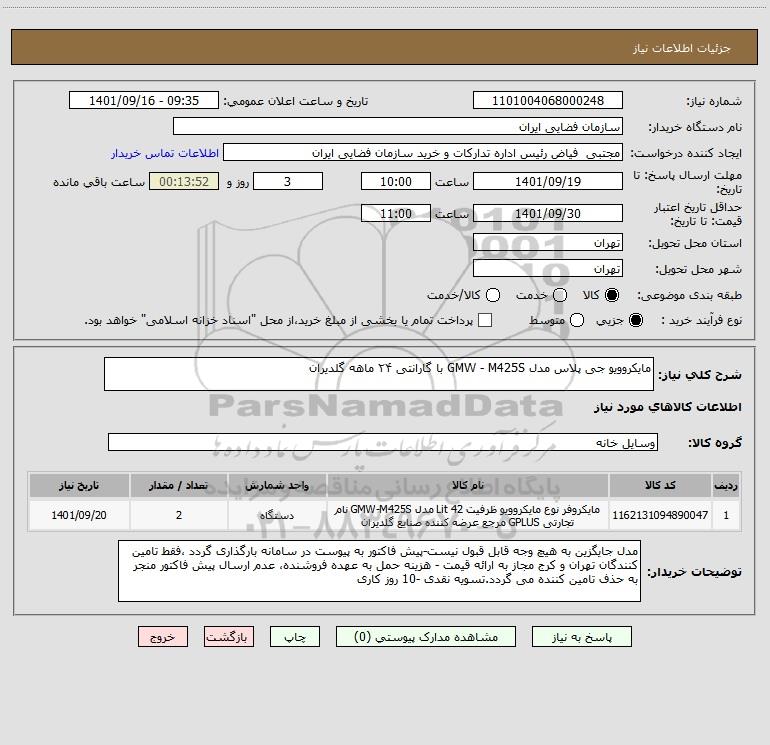This screenshot has width=770, height=745.
Task: Click the remaining days field showing 3
Action: click(x=288, y=181)
